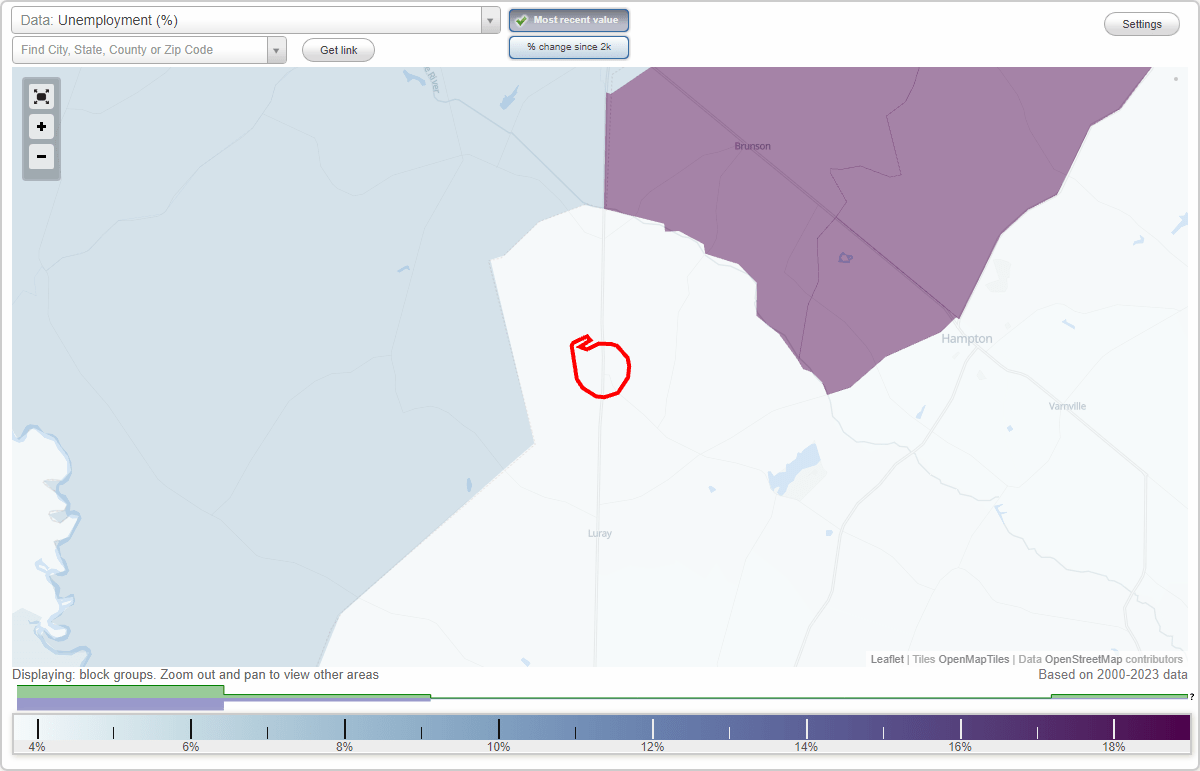The width and height of the screenshot is (1200, 771).
Task: Click the green checkmark on Most recent value
Action: 521,20
